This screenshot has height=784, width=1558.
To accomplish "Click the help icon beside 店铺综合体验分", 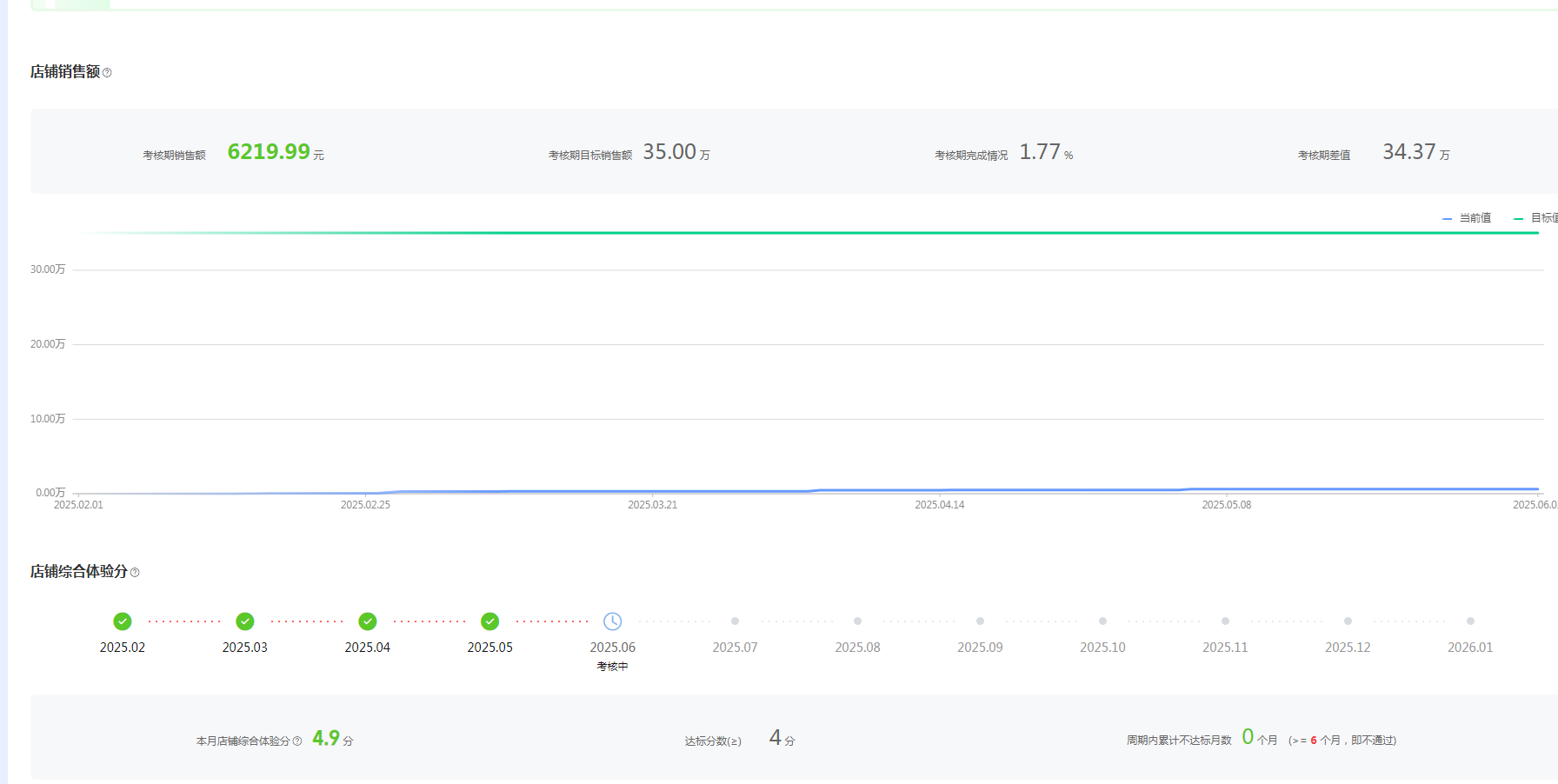I will coord(135,573).
